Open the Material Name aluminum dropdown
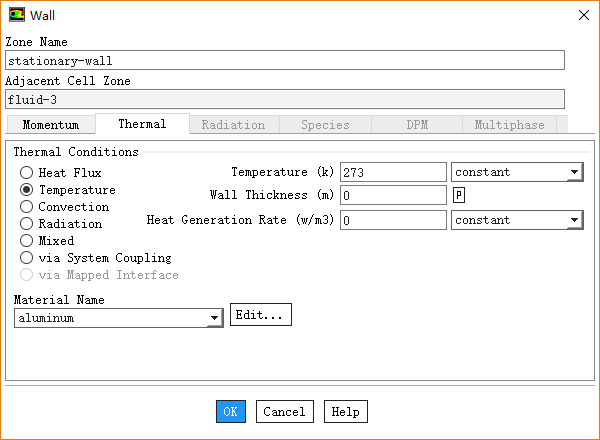The image size is (600, 440). coord(118,318)
